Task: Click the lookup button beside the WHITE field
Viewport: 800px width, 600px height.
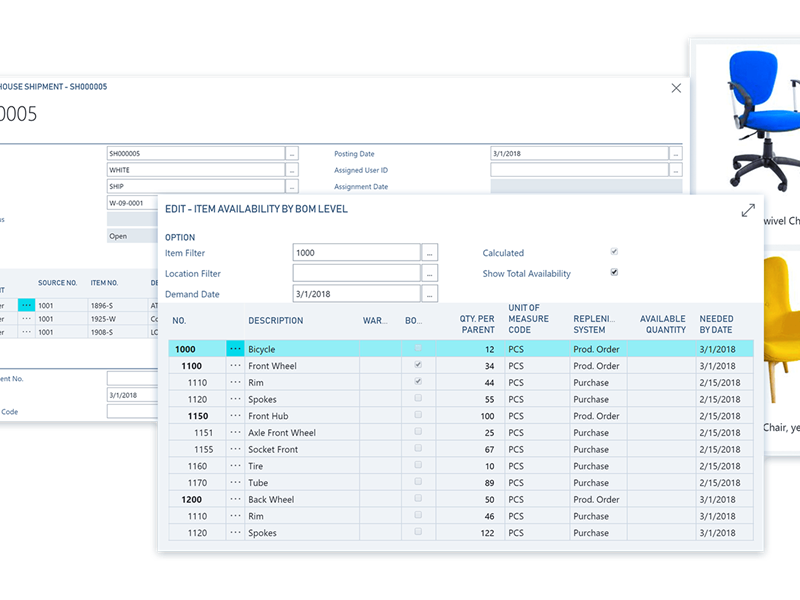Action: [292, 170]
